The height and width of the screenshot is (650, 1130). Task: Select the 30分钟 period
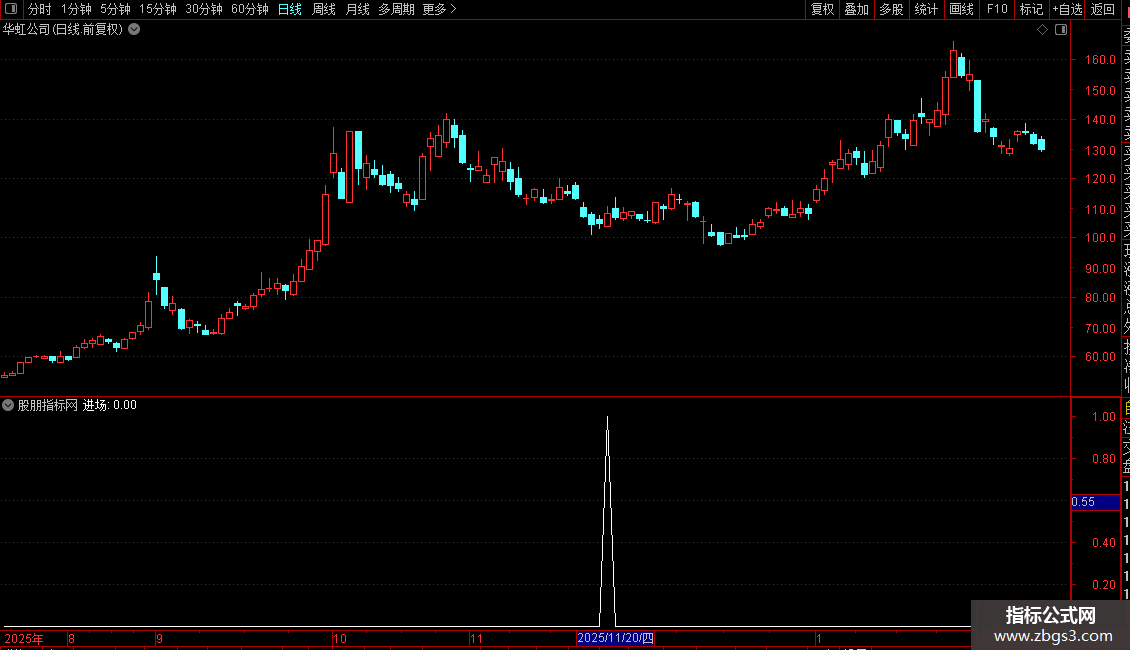204,9
